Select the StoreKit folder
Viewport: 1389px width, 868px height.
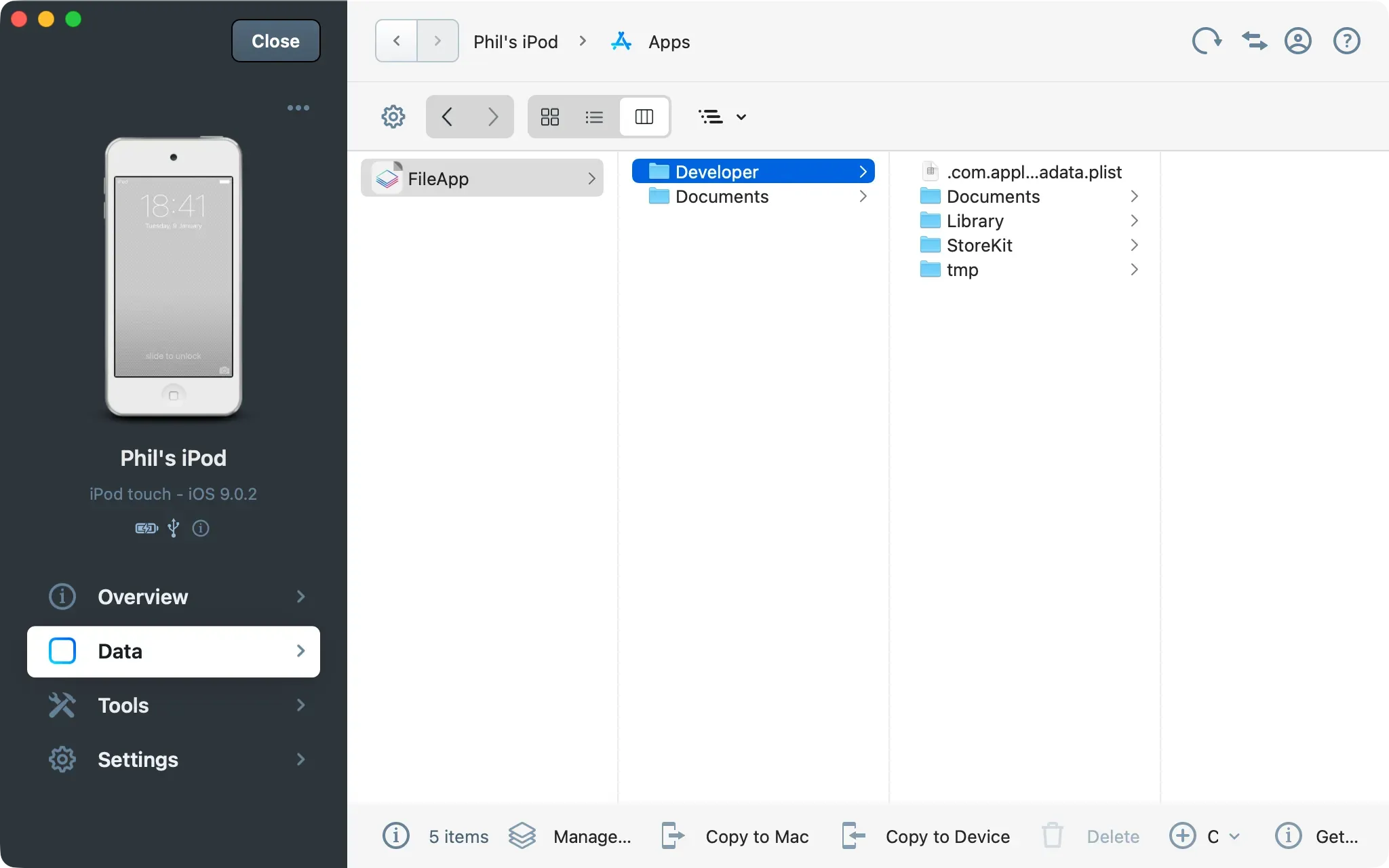[979, 245]
